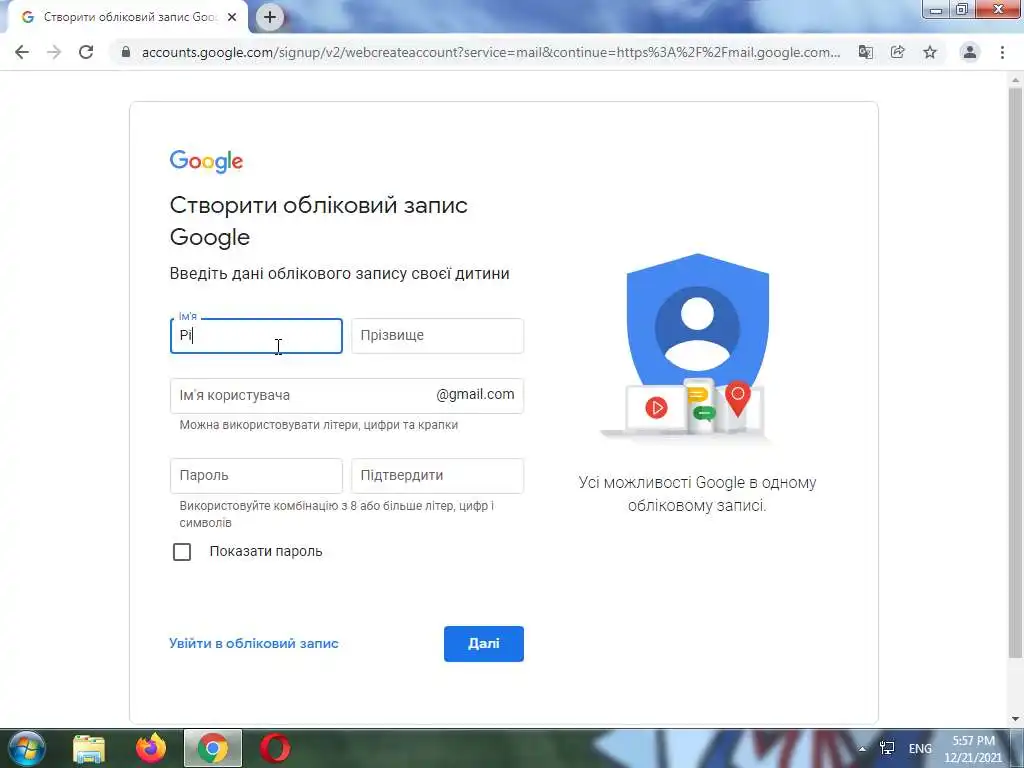Click the Усі можливості Google caption
This screenshot has height=768, width=1024.
[x=697, y=494]
